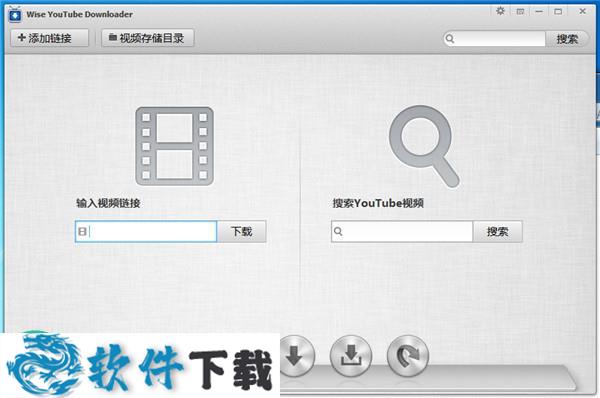This screenshot has height=398, width=600.
Task: Close the Wise YouTube Downloader window
Action: click(582, 11)
